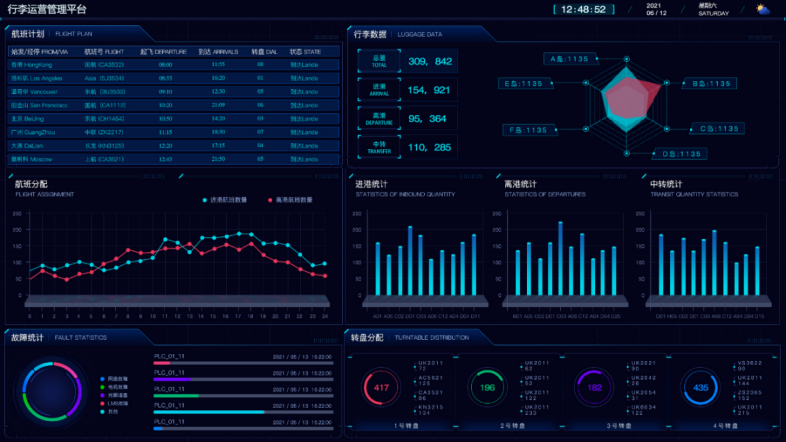The width and height of the screenshot is (786, 442).
Task: Click the 154,921 arrival value
Action: (x=429, y=90)
